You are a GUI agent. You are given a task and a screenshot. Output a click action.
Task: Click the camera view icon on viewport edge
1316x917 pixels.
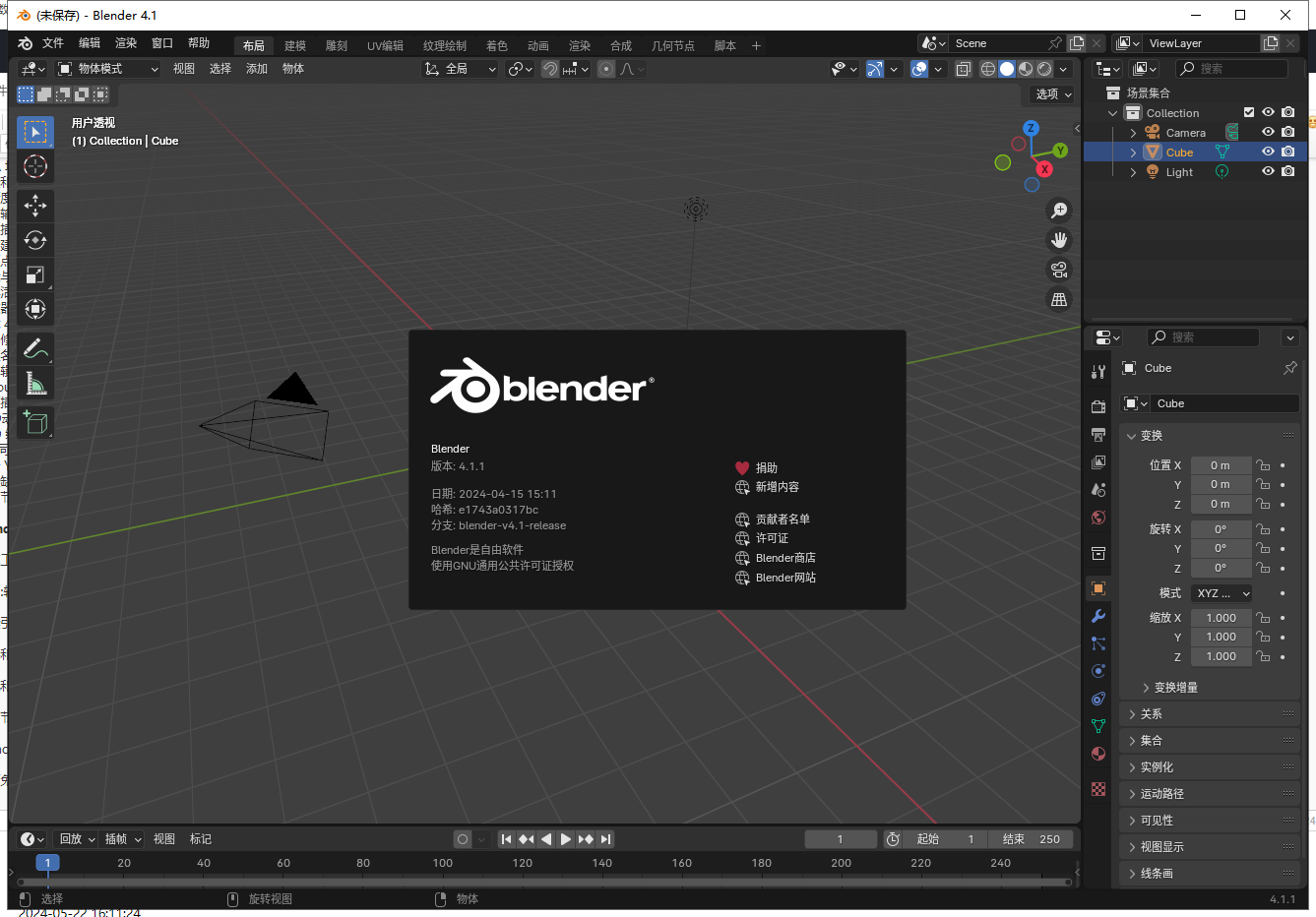tap(1059, 269)
